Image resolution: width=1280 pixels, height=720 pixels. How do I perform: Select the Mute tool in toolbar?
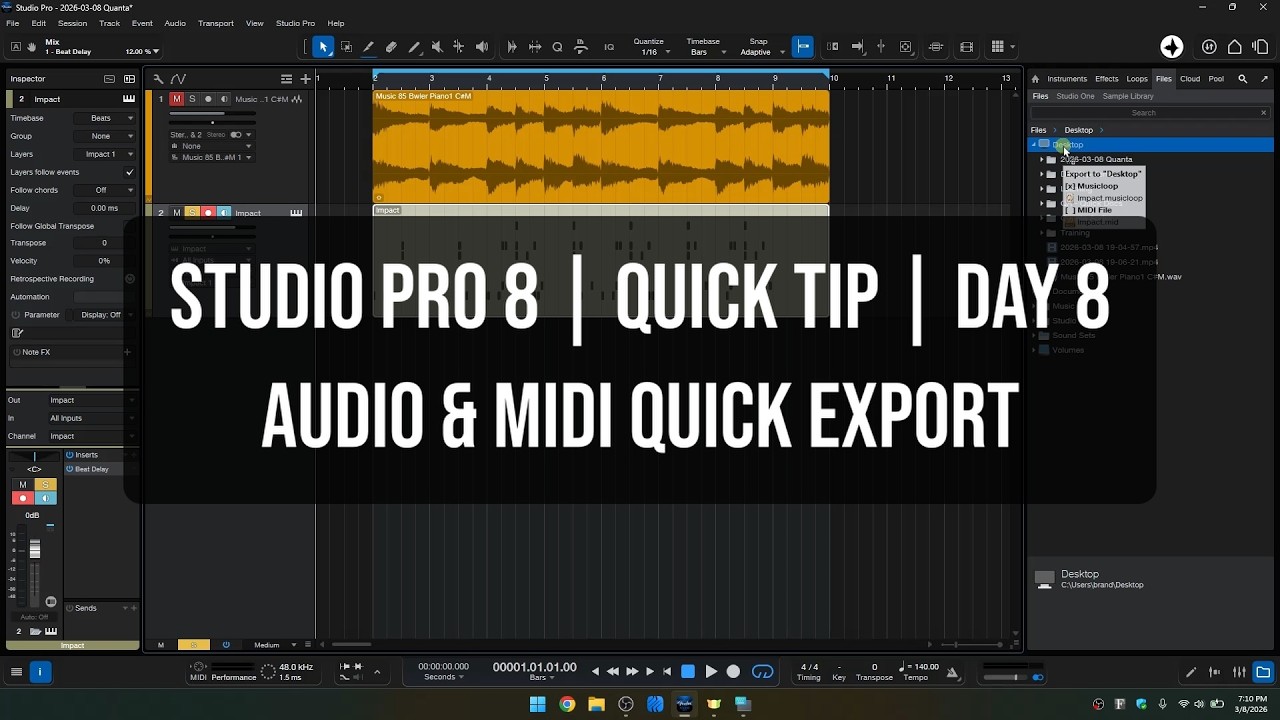click(437, 47)
